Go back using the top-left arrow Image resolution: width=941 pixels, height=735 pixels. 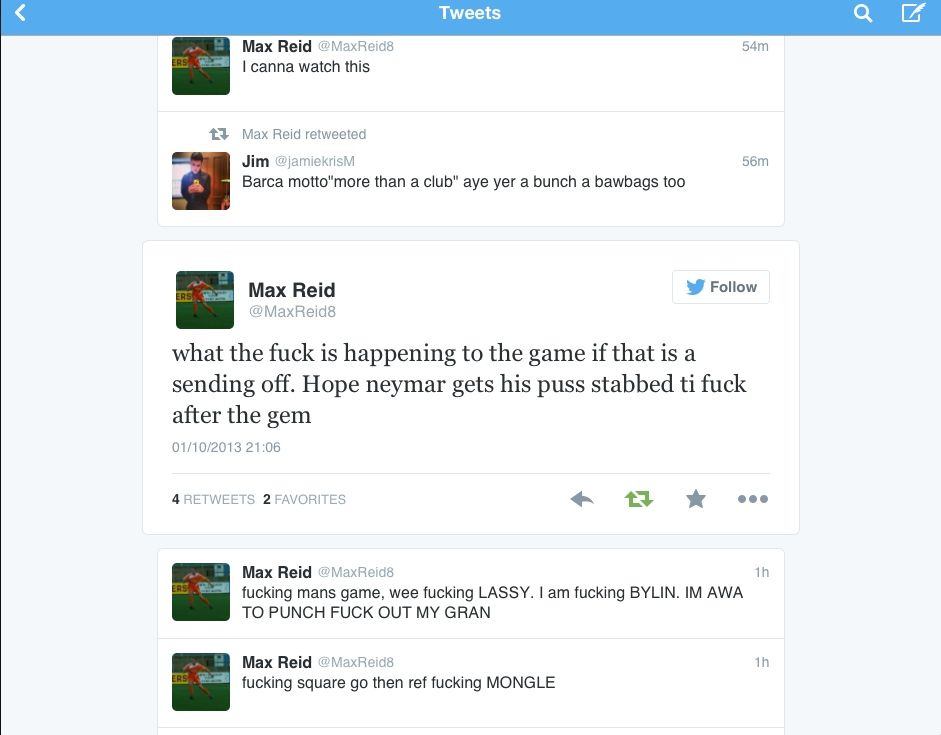[20, 13]
